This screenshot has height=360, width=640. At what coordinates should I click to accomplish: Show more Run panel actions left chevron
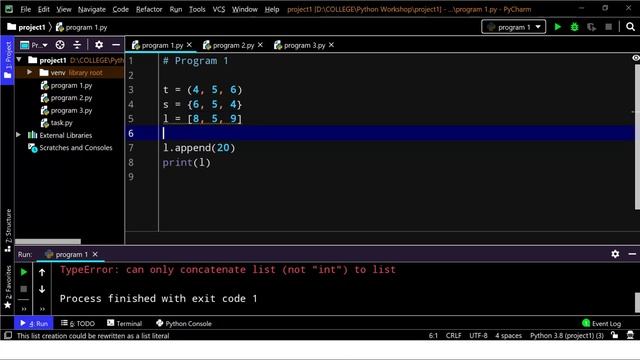click(x=24, y=309)
